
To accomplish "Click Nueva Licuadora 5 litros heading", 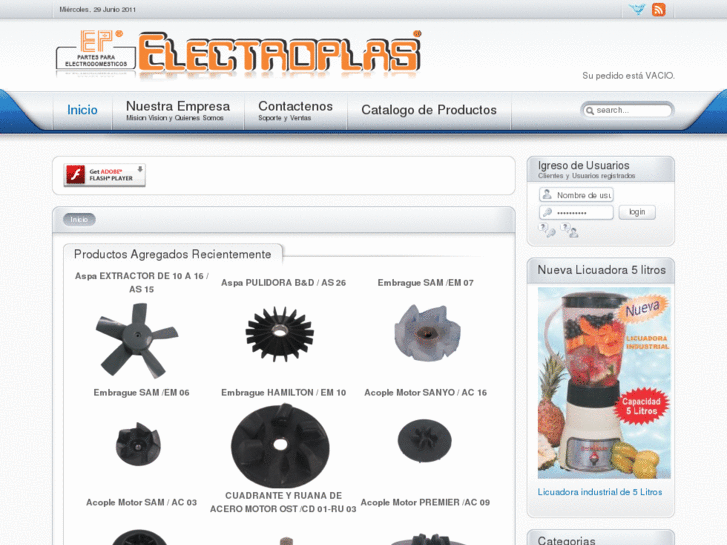I will pos(601,270).
